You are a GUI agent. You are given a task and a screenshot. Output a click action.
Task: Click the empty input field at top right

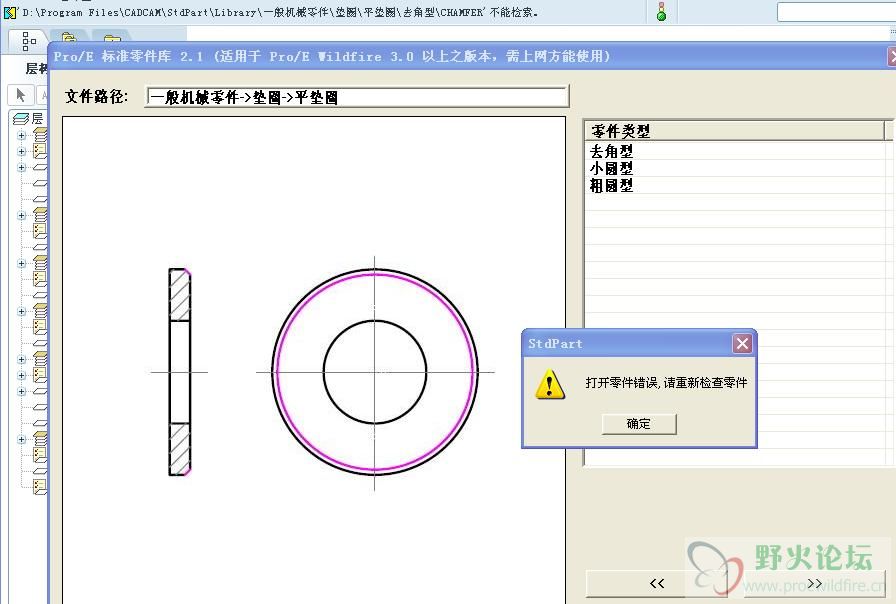pos(837,12)
